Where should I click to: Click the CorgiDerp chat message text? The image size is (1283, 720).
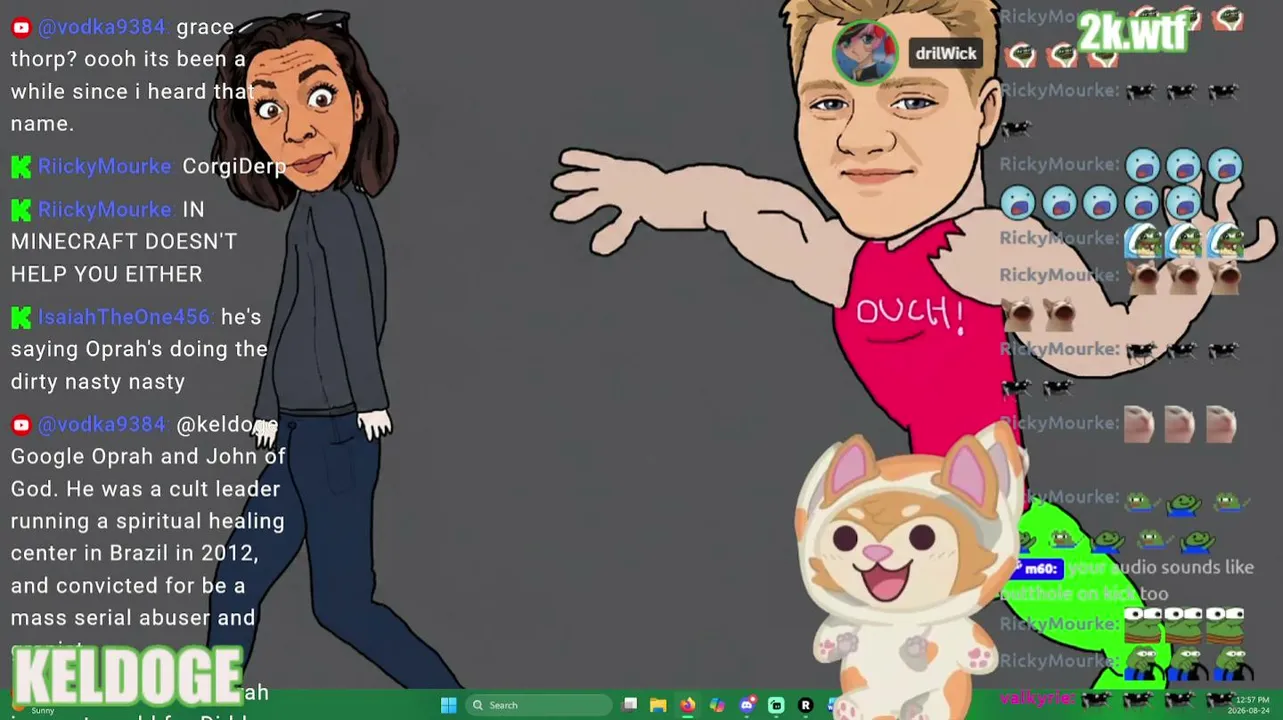[x=234, y=167]
